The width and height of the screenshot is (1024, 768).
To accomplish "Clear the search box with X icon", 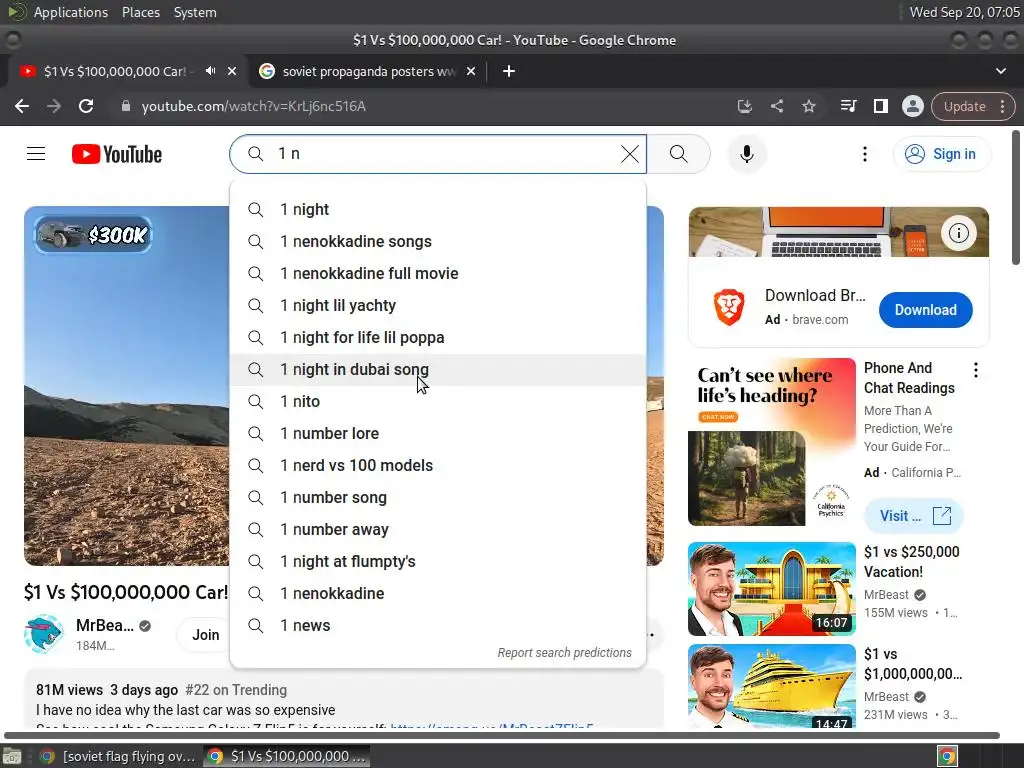I will (x=630, y=154).
